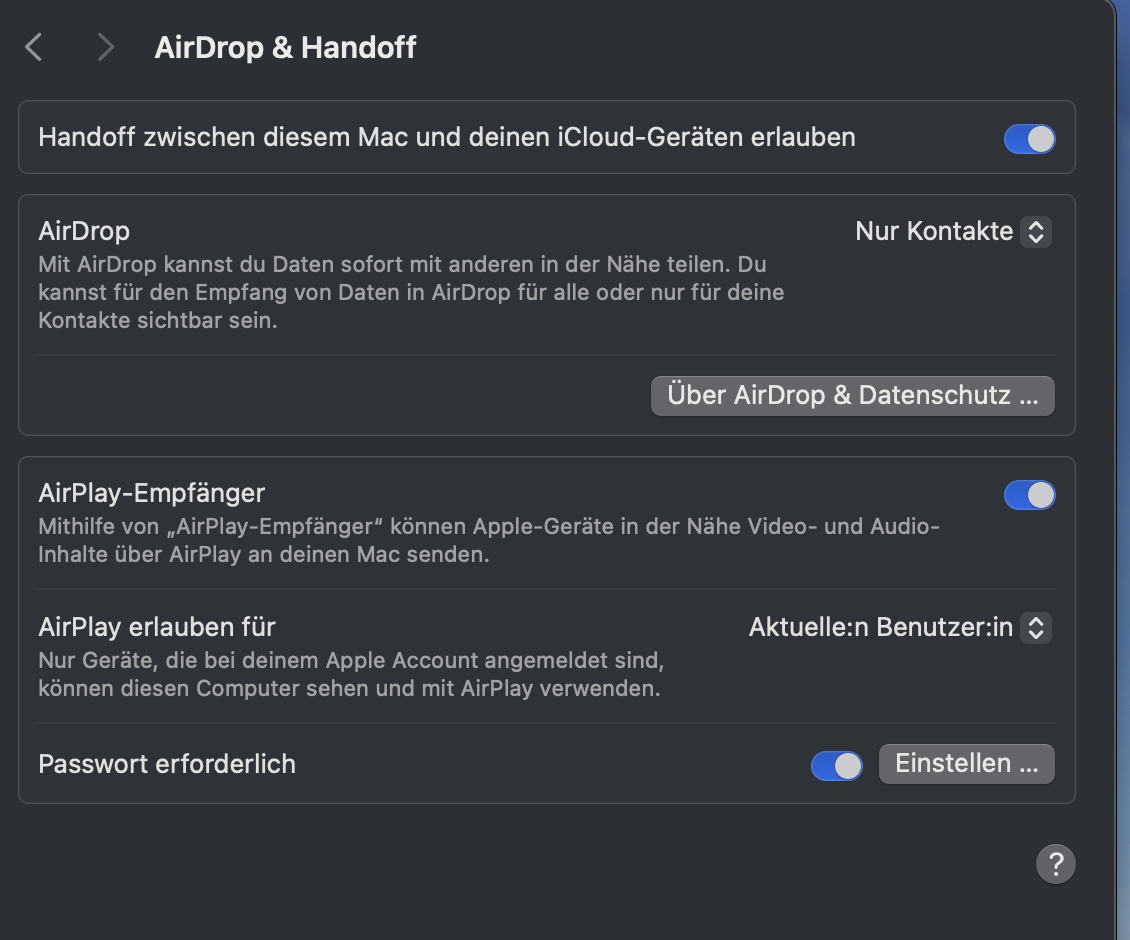Click the AirDrop description paragraph
This screenshot has width=1130, height=940.
(410, 293)
